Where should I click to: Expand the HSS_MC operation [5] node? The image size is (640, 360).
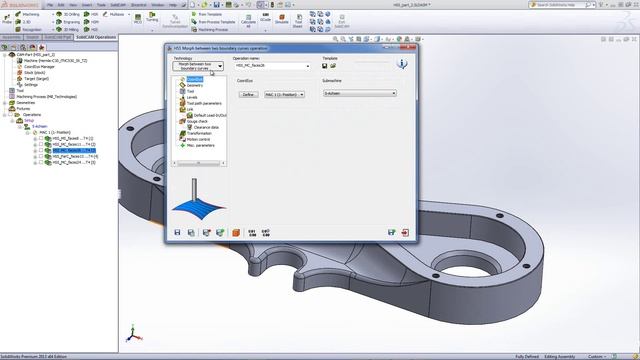tap(35, 162)
